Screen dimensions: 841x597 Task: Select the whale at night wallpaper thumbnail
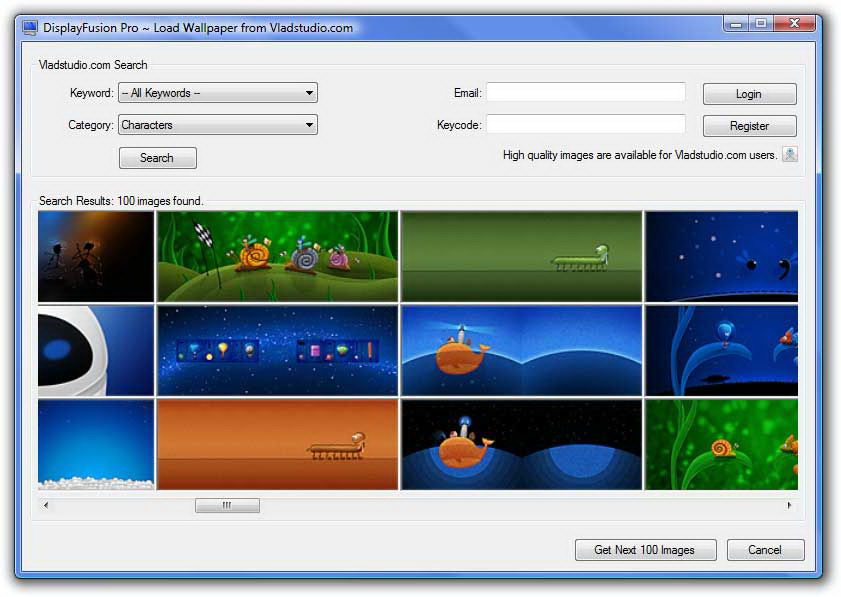pos(521,444)
